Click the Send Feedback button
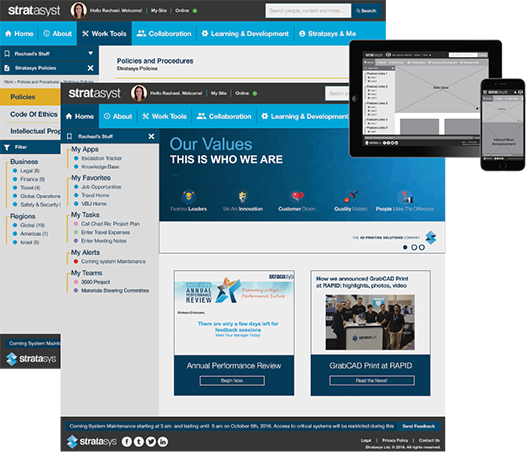The height and width of the screenshot is (452, 526). pos(418,426)
